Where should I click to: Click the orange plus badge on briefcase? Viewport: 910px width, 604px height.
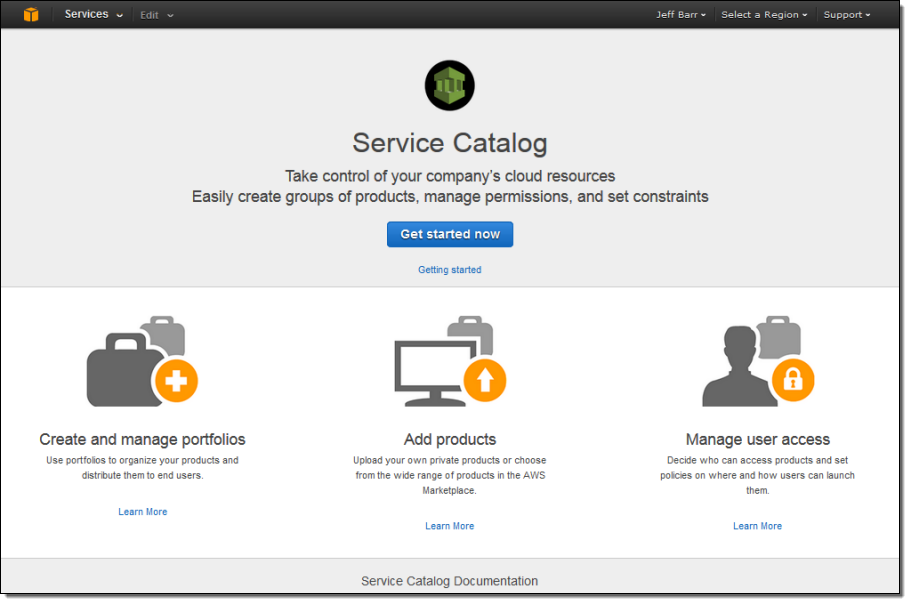tap(177, 381)
